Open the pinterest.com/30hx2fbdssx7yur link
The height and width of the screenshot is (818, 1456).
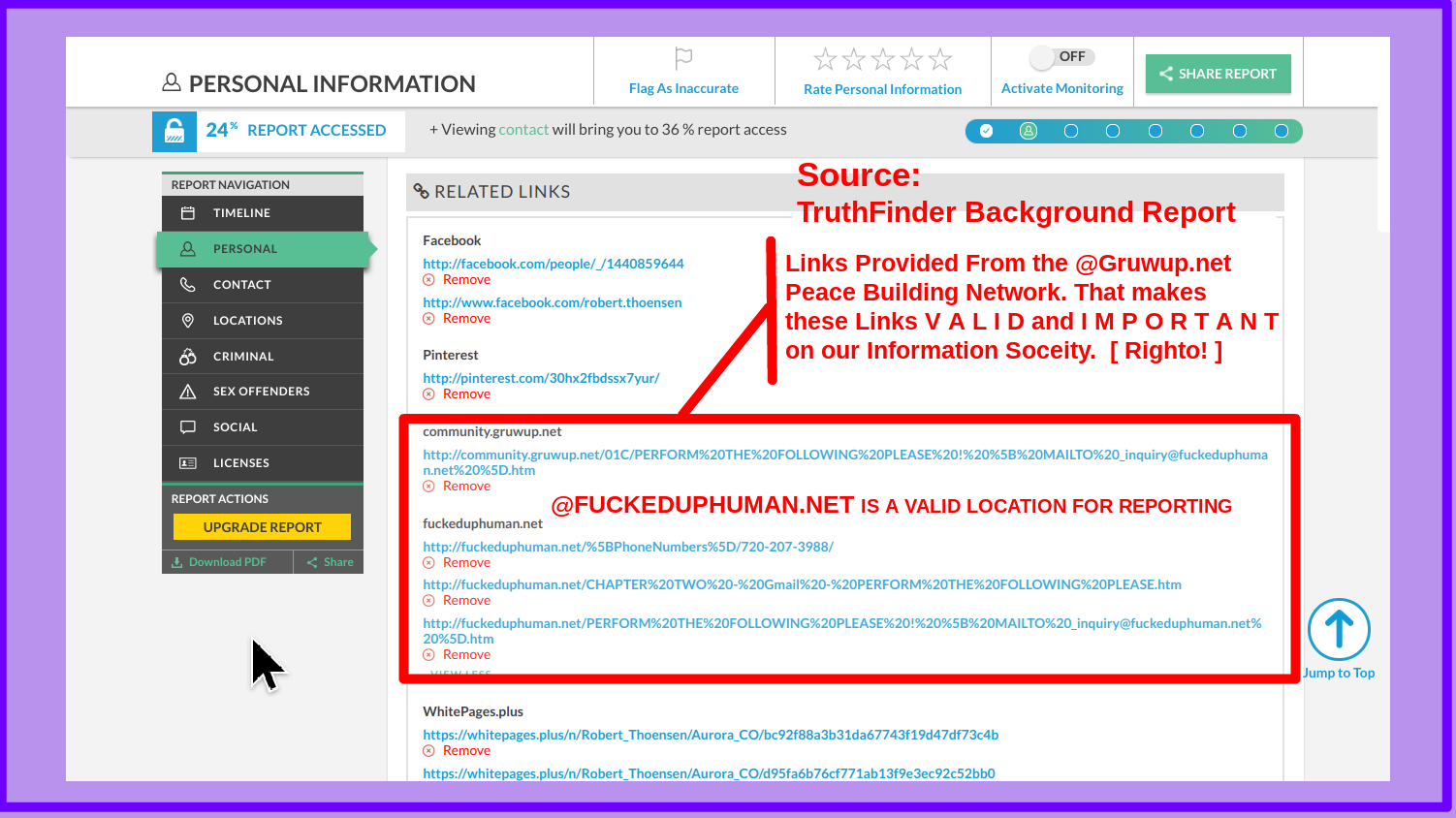[541, 378]
